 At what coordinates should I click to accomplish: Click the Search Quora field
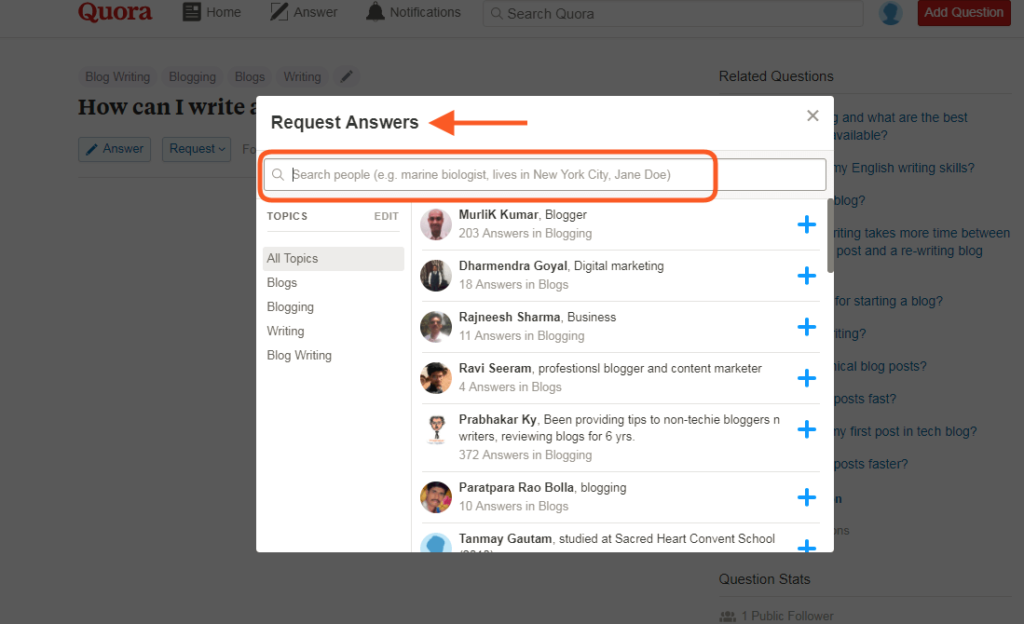673,14
